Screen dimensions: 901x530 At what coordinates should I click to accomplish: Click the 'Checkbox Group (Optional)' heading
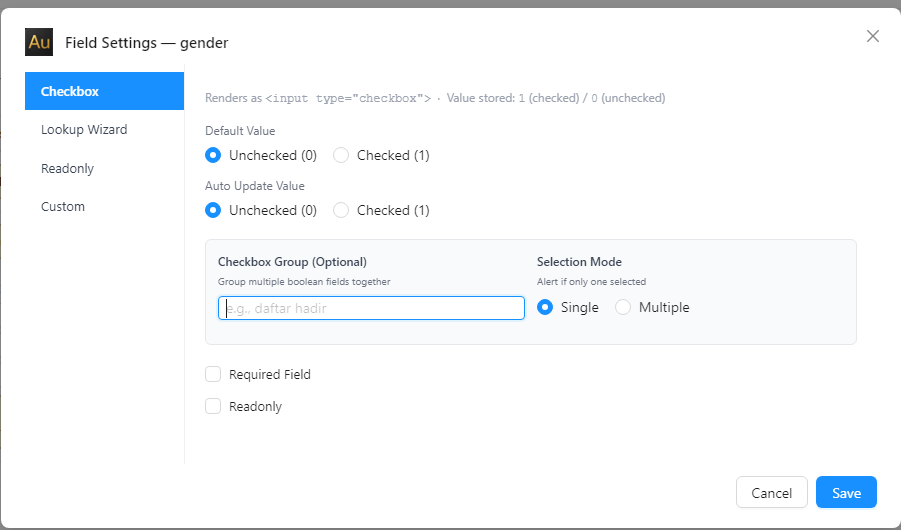[292, 262]
